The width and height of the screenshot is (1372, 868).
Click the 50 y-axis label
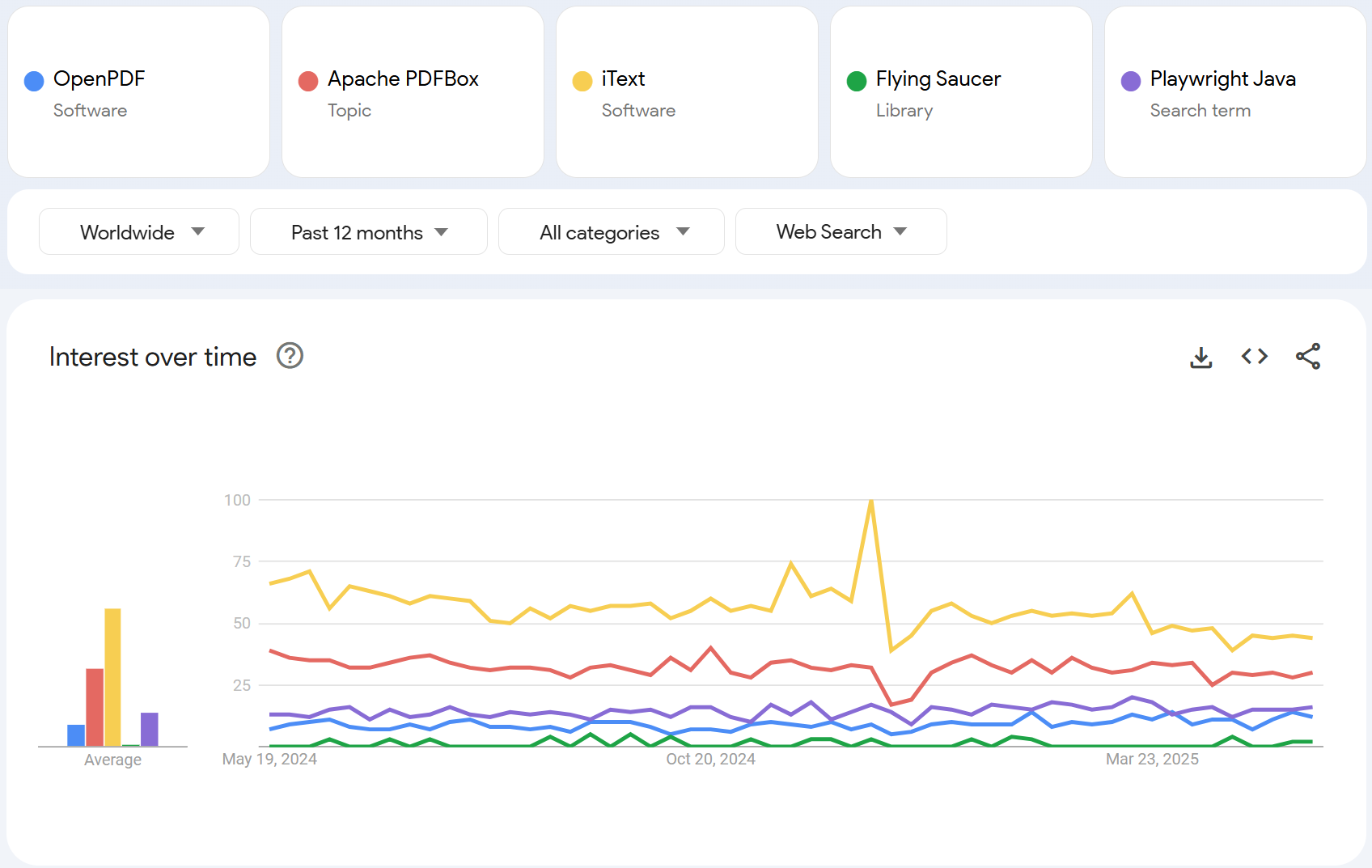(x=242, y=623)
